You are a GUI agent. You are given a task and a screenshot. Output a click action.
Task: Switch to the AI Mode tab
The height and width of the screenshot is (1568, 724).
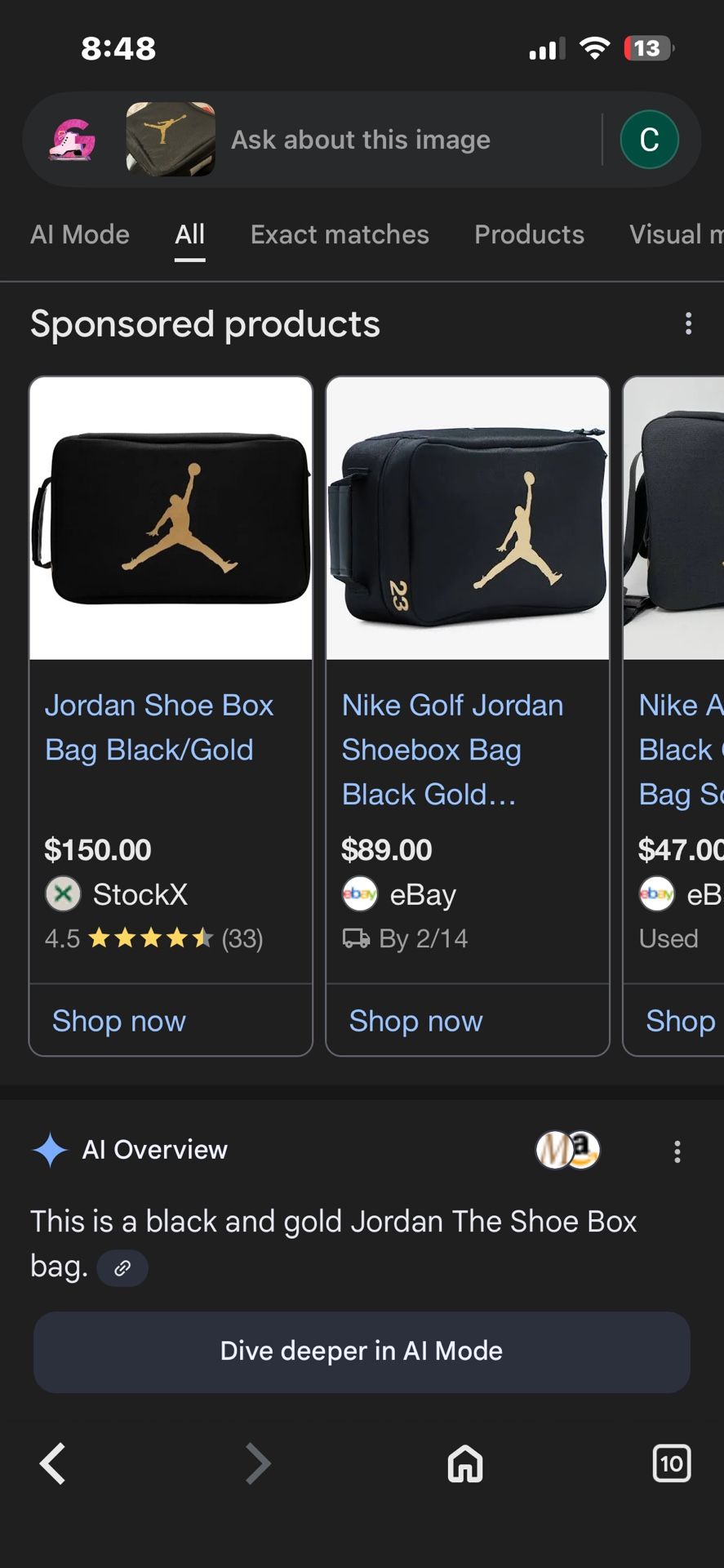click(x=80, y=234)
